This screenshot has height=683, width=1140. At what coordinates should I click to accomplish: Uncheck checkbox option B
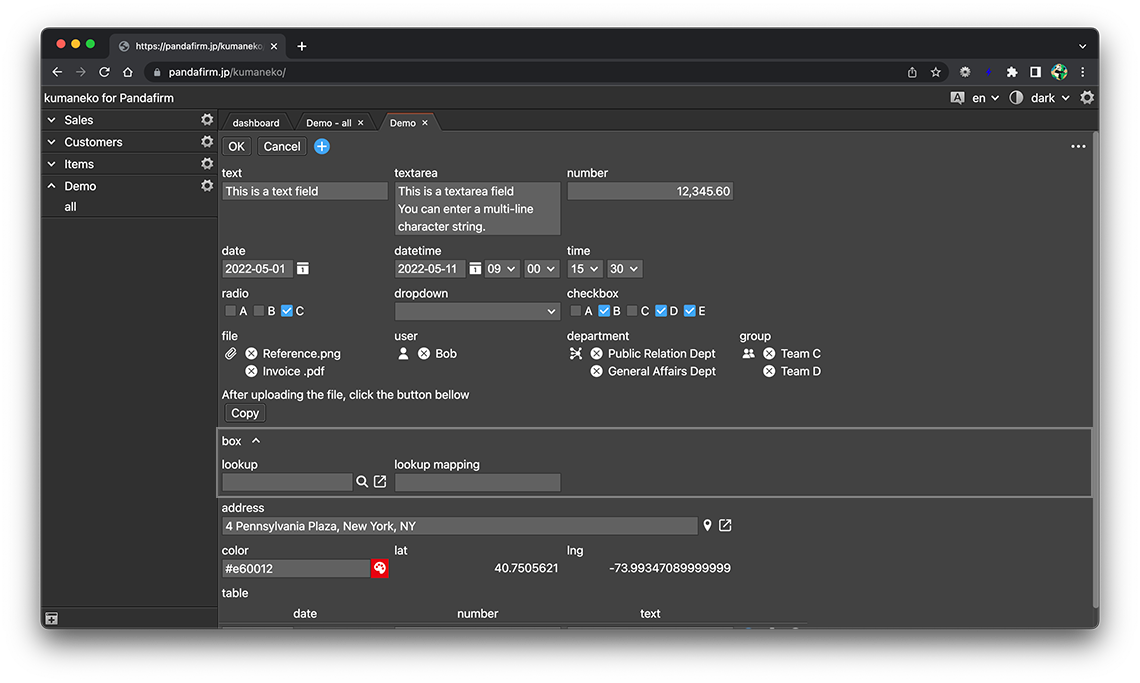604,312
